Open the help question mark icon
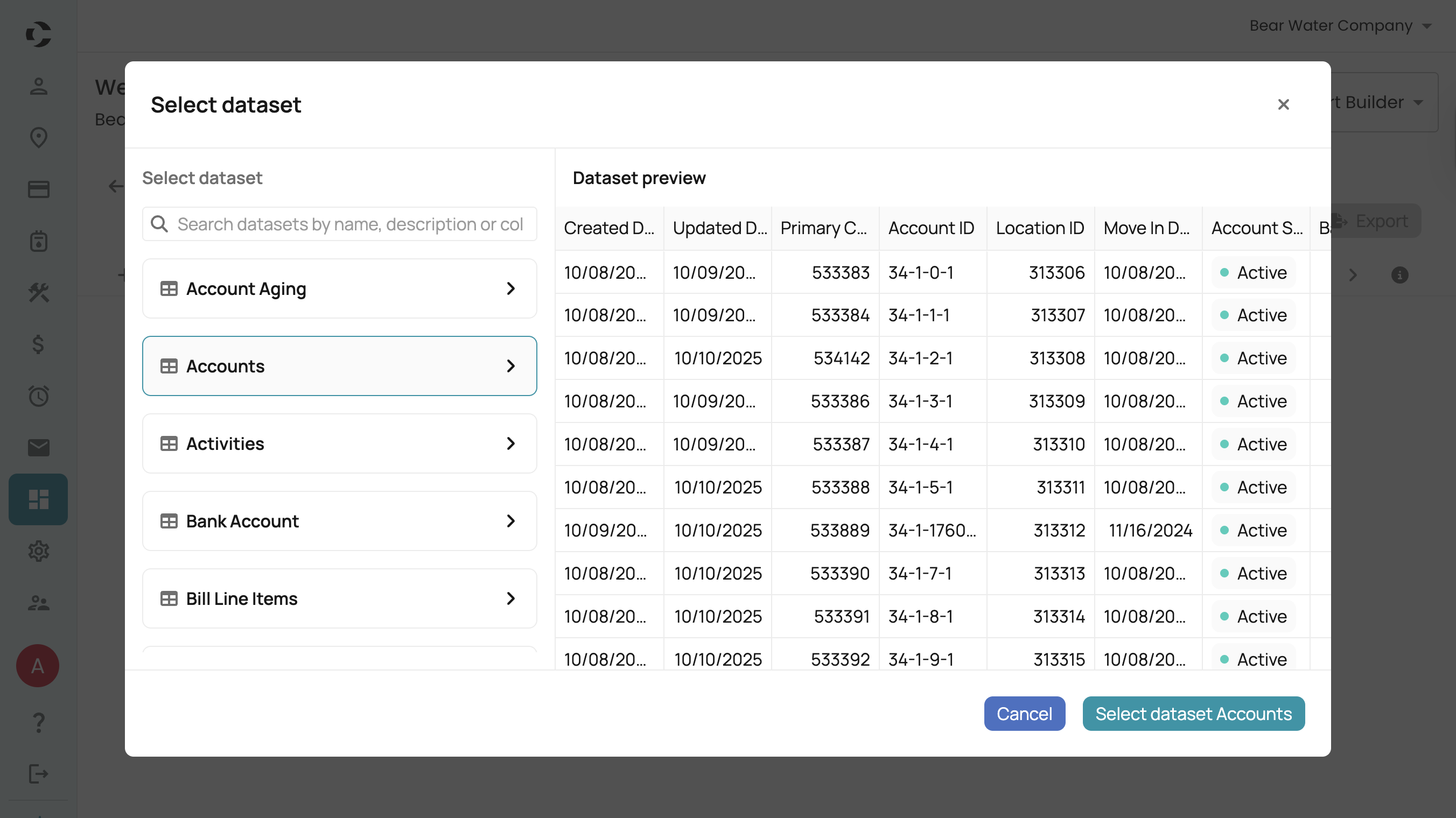The width and height of the screenshot is (1456, 818). [38, 723]
